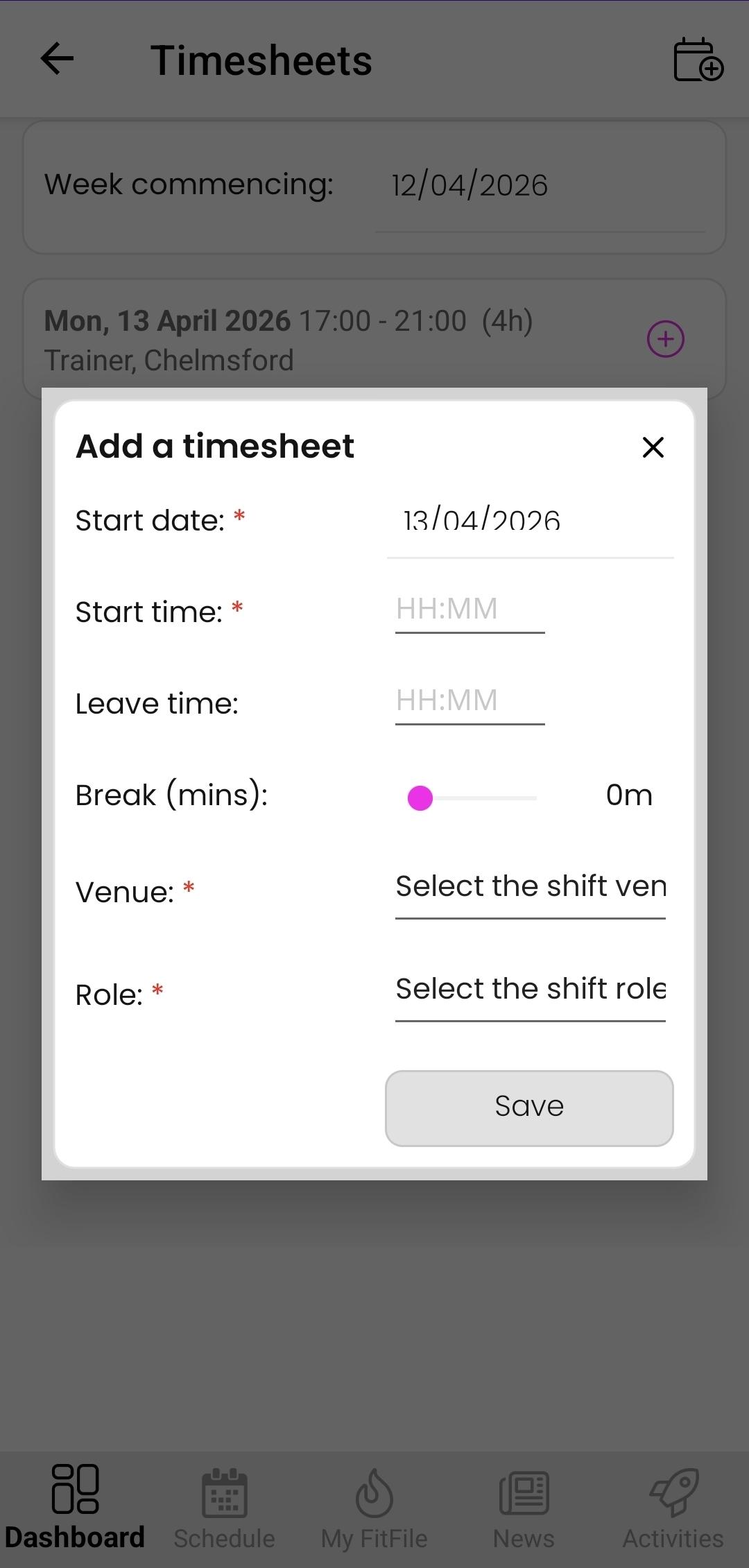Open the My FitFile tab
This screenshot has width=749, height=1568.
tap(374, 1506)
